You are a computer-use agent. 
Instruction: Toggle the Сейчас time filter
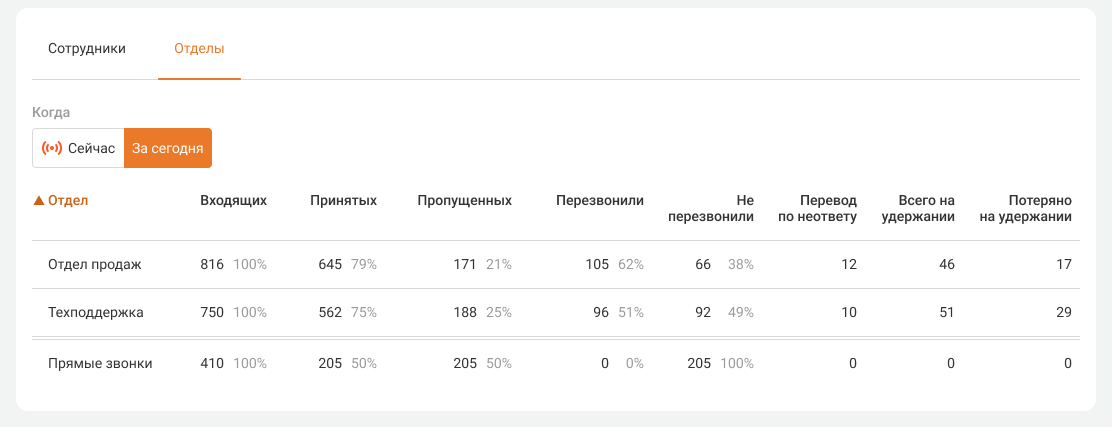coord(78,148)
